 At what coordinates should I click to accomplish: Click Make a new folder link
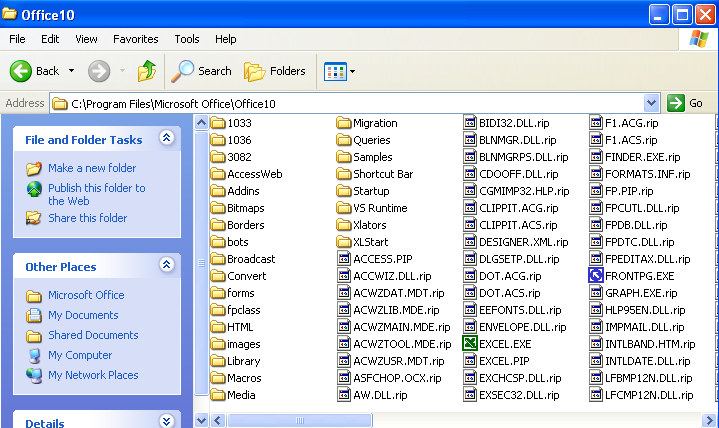(x=92, y=168)
